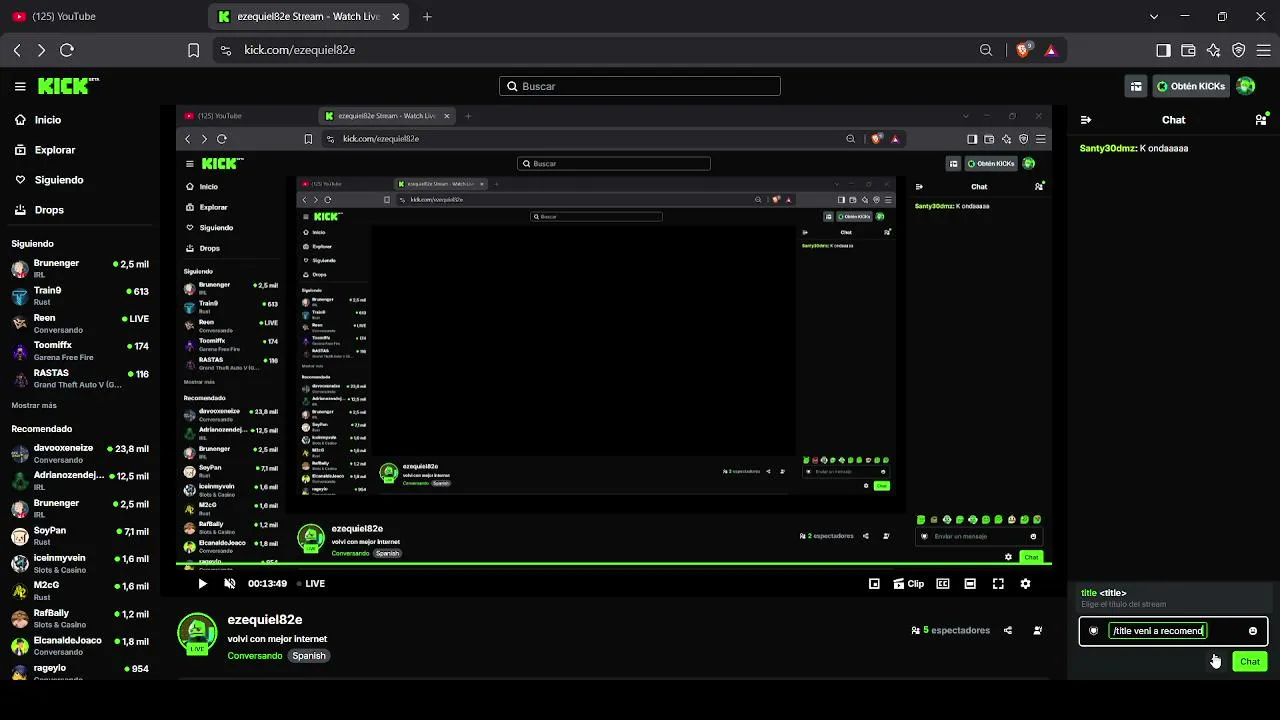Open RafBally recommended channel

click(80, 618)
